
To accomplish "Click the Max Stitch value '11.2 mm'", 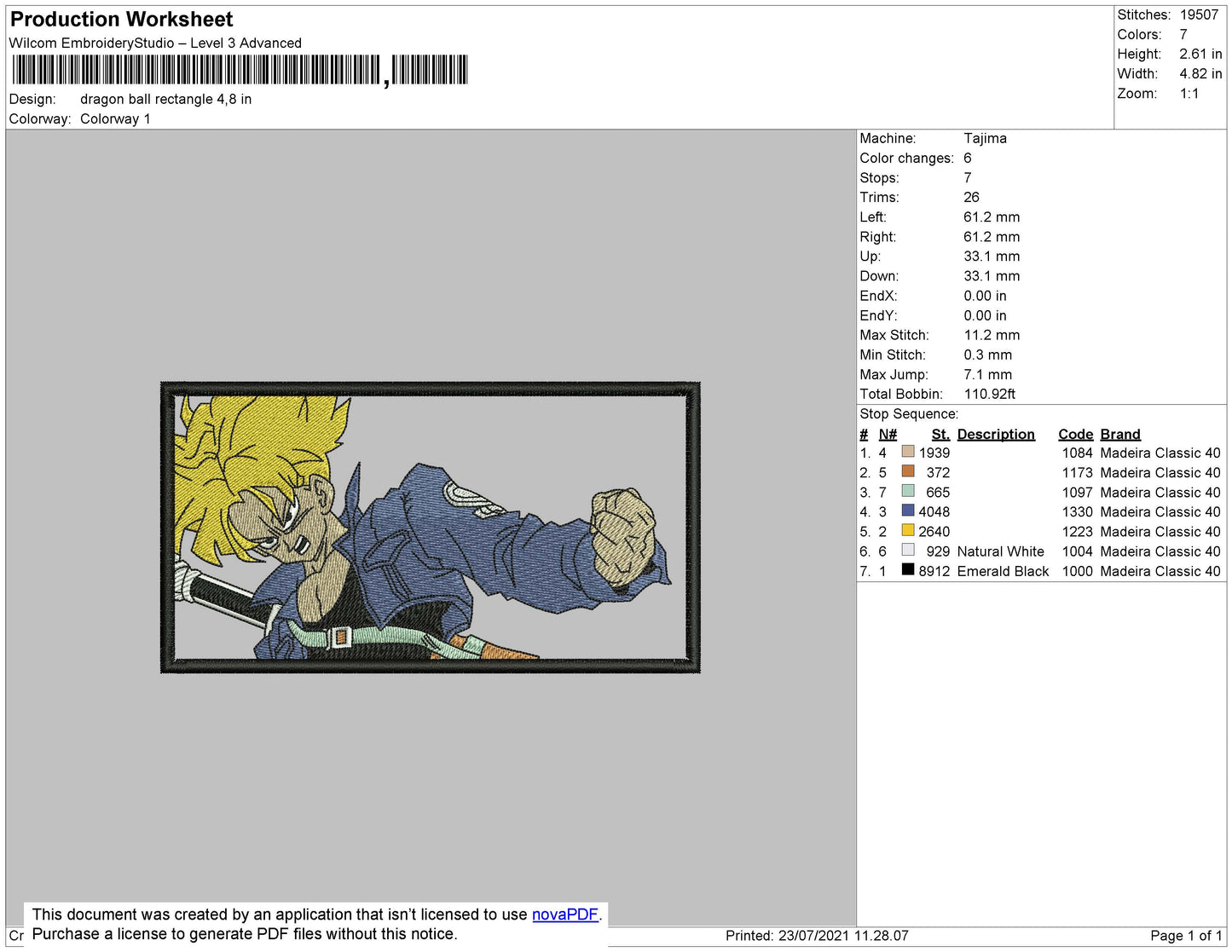I will tap(992, 335).
